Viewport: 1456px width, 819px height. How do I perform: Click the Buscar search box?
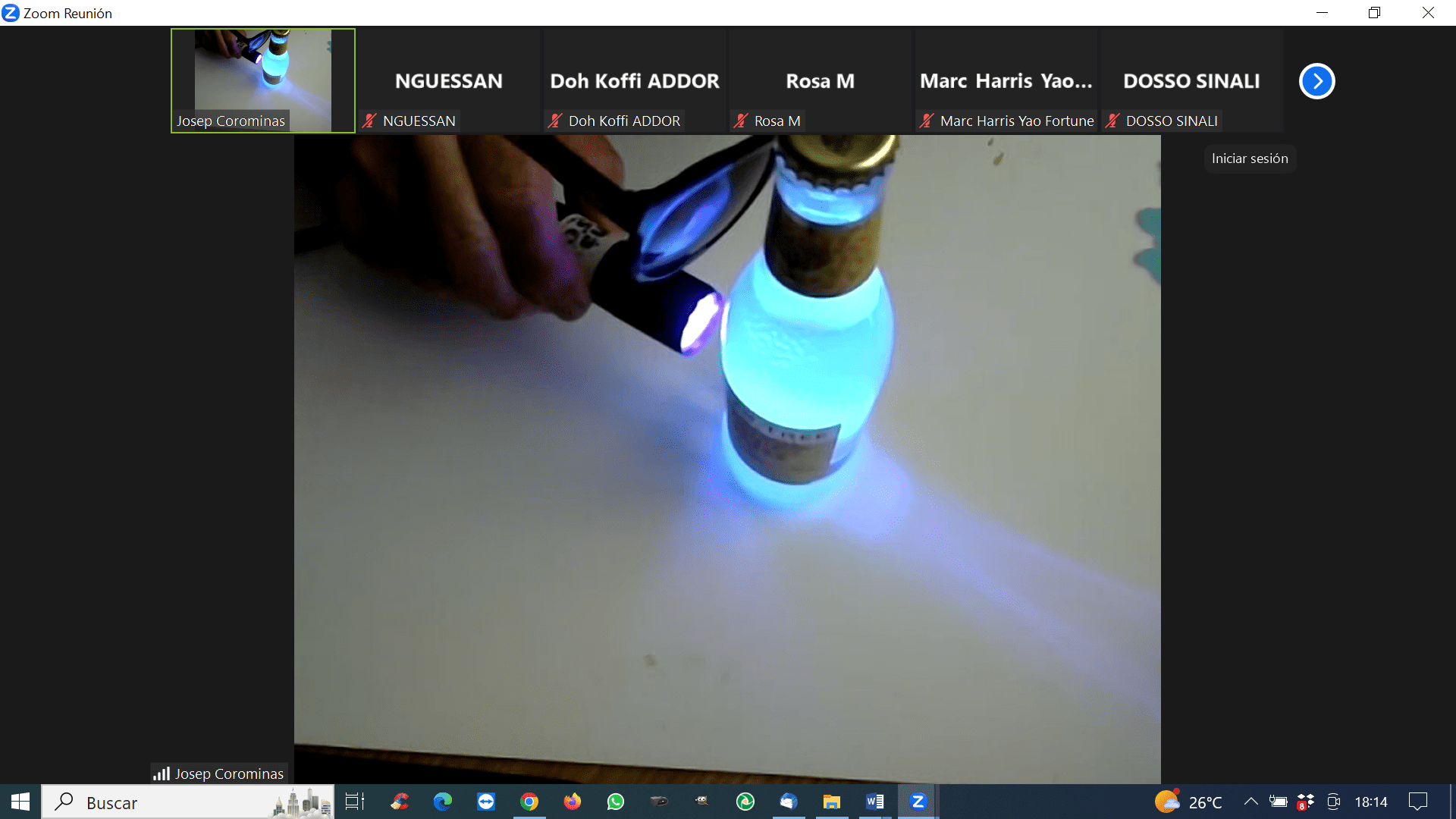(187, 802)
